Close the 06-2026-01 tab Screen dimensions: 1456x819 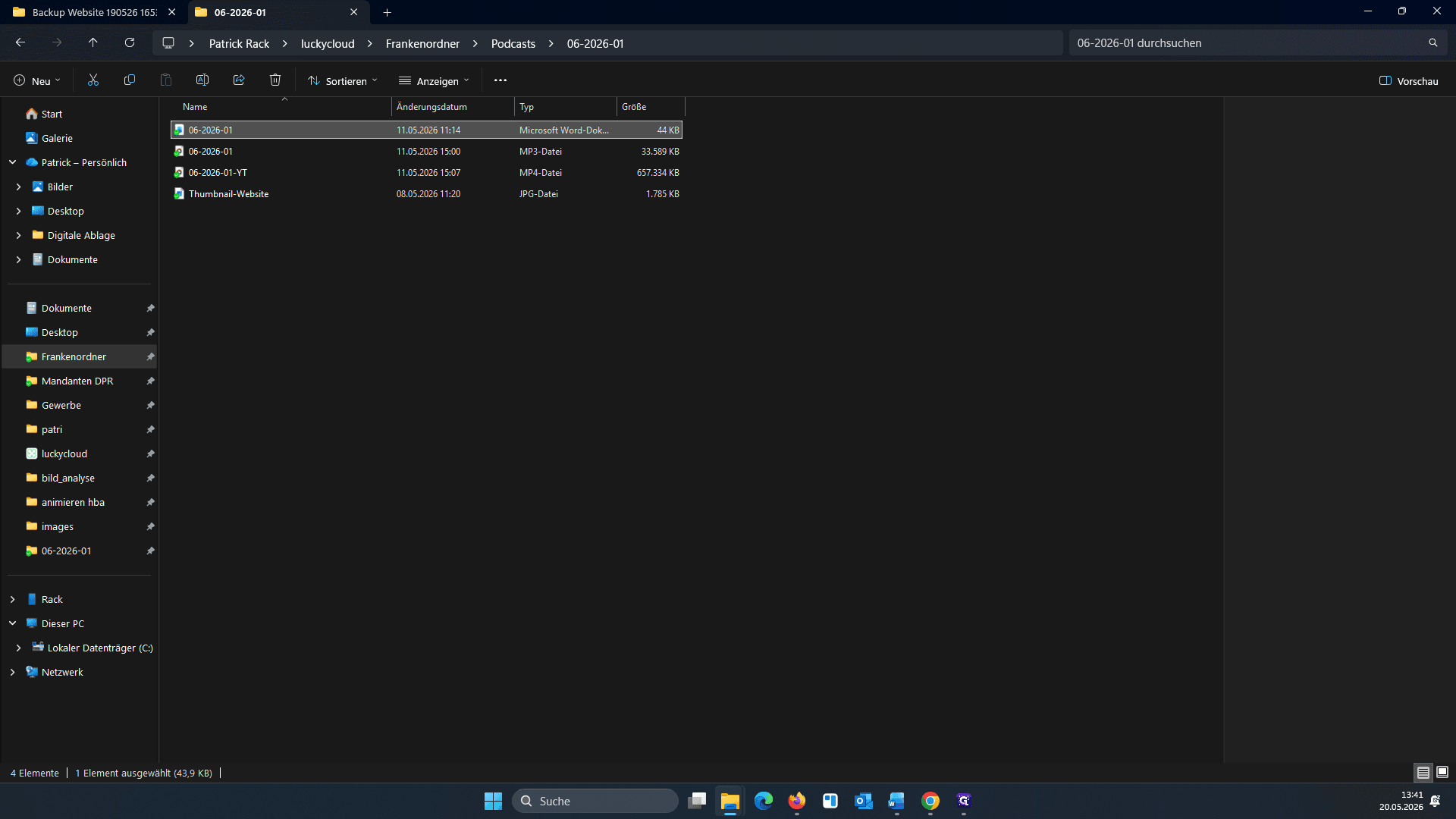353,12
